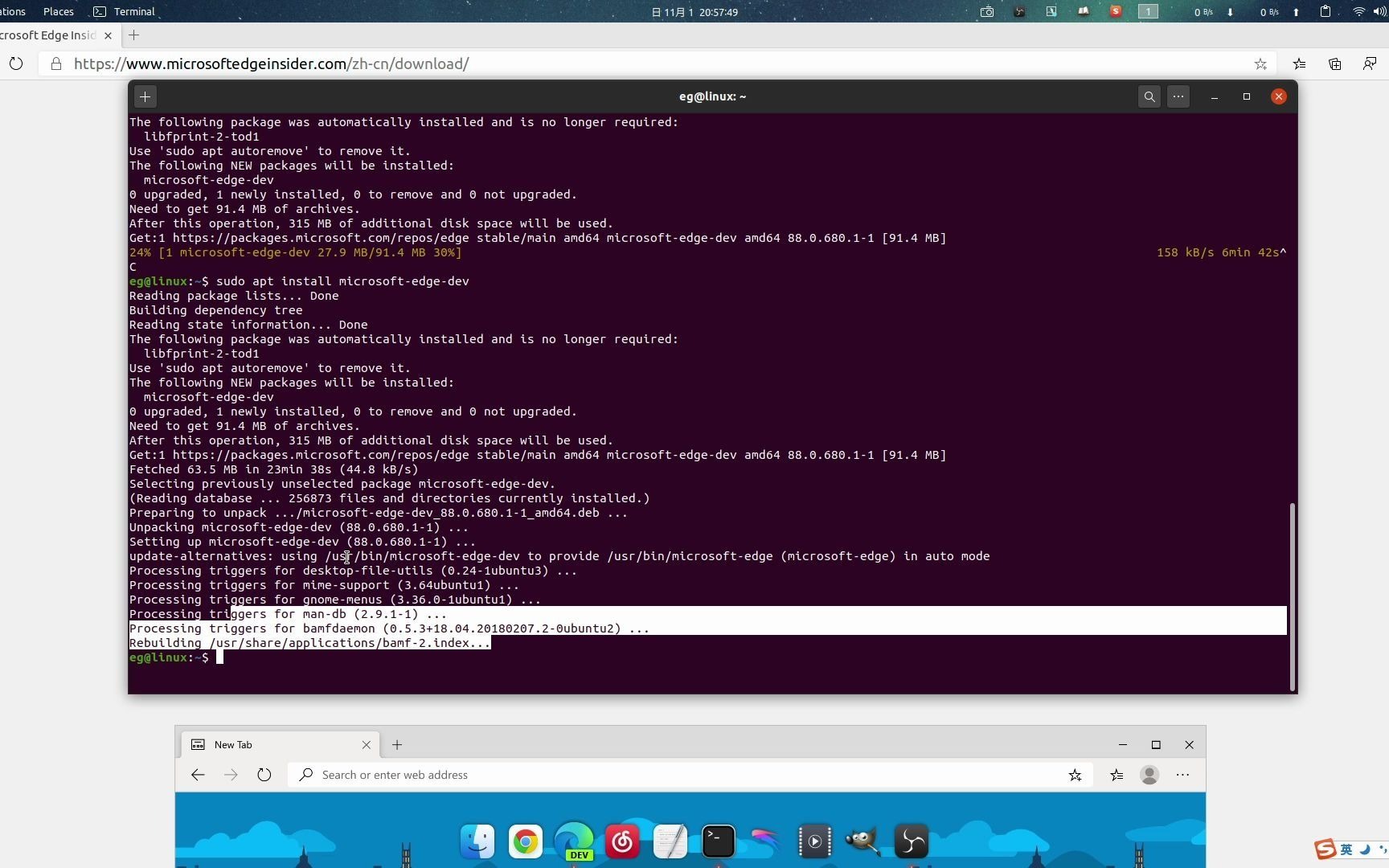
Task: Open the date and time display menu
Action: click(x=694, y=12)
